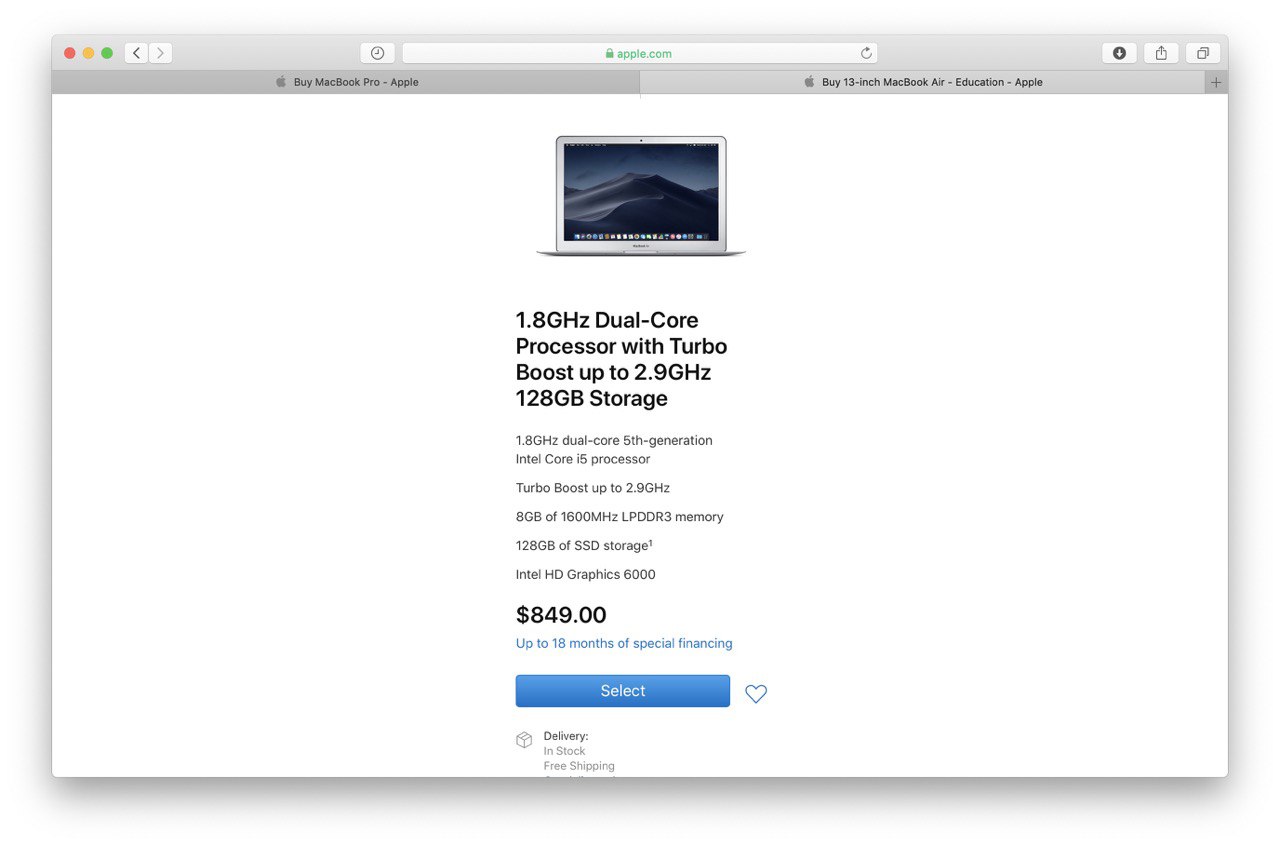Switch to the Buy MacBook Pro tab
The width and height of the screenshot is (1280, 846).
click(346, 82)
